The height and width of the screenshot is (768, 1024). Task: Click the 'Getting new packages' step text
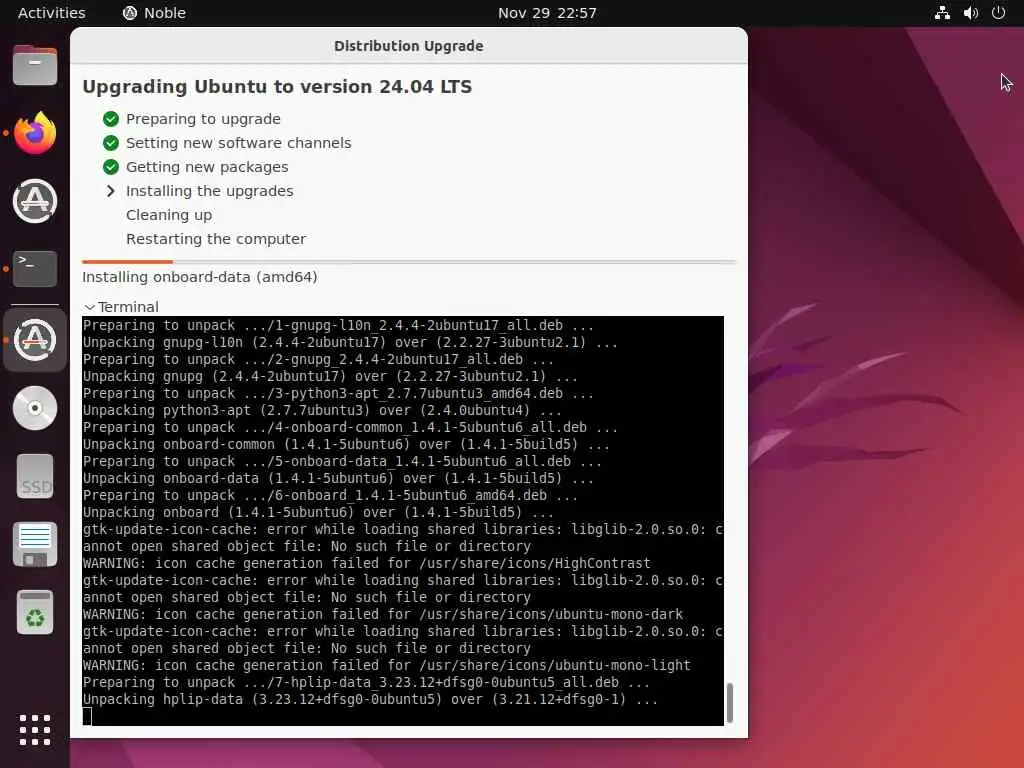point(207,167)
